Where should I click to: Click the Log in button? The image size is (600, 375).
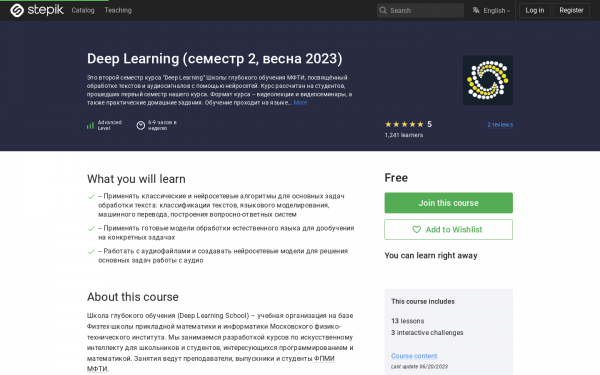(x=535, y=10)
